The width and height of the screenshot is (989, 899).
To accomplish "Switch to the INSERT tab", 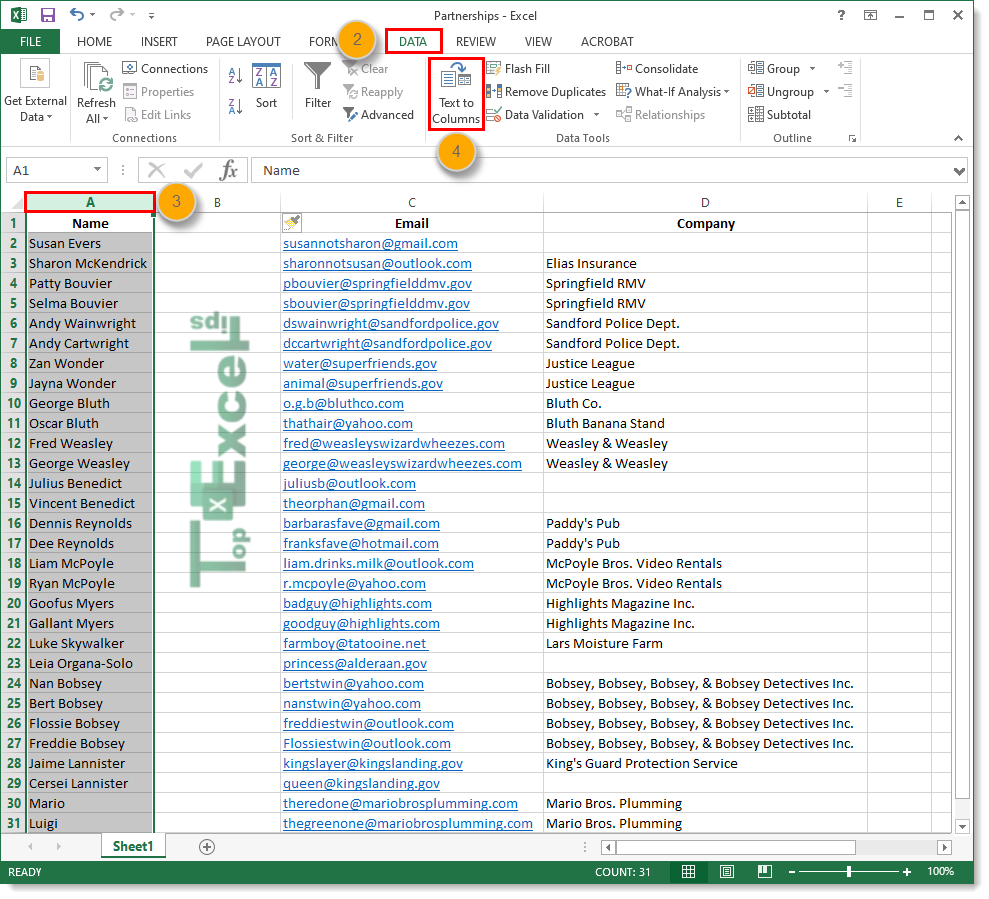I will click(x=159, y=42).
